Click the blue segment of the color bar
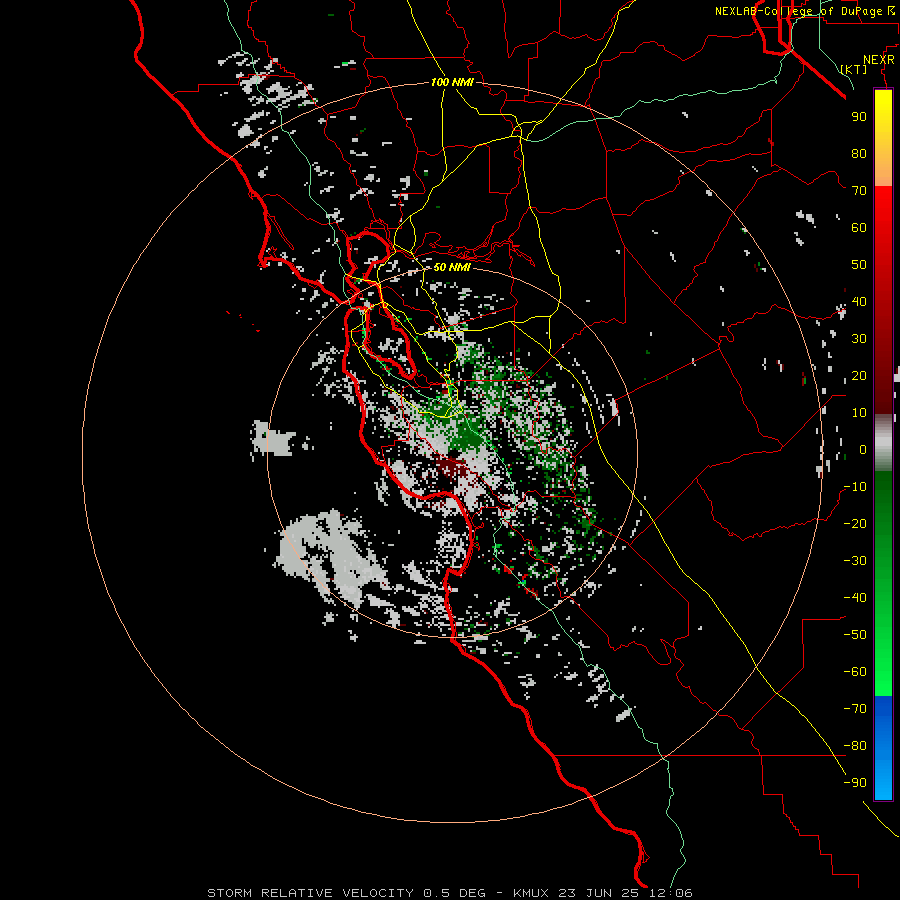Image resolution: width=900 pixels, height=900 pixels. (883, 748)
